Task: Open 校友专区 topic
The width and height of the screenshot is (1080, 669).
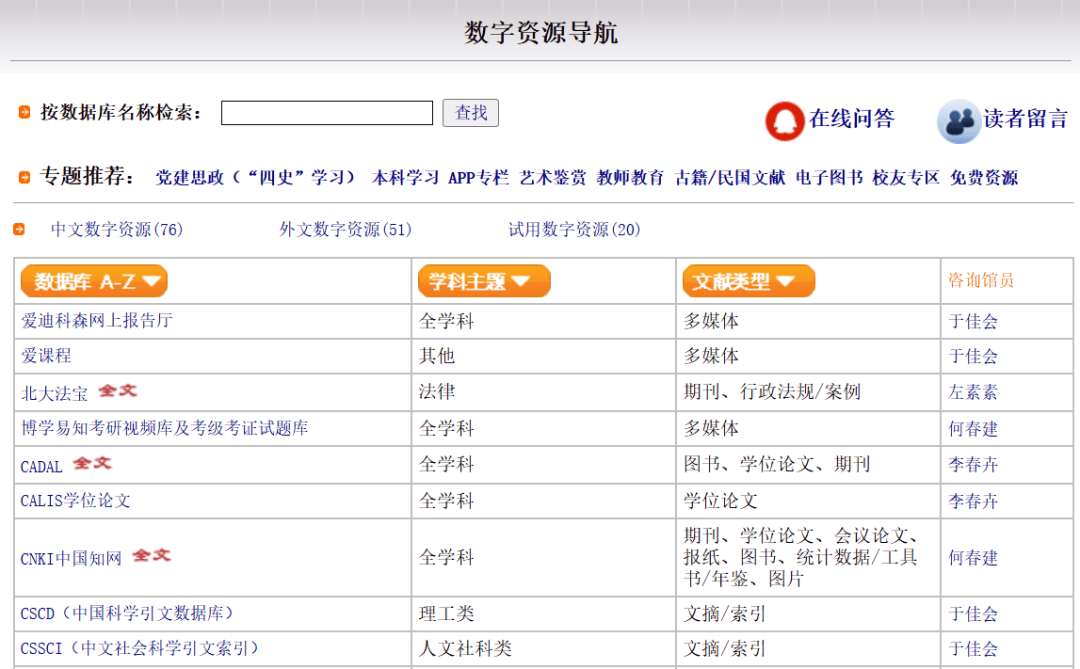Action: pos(906,178)
